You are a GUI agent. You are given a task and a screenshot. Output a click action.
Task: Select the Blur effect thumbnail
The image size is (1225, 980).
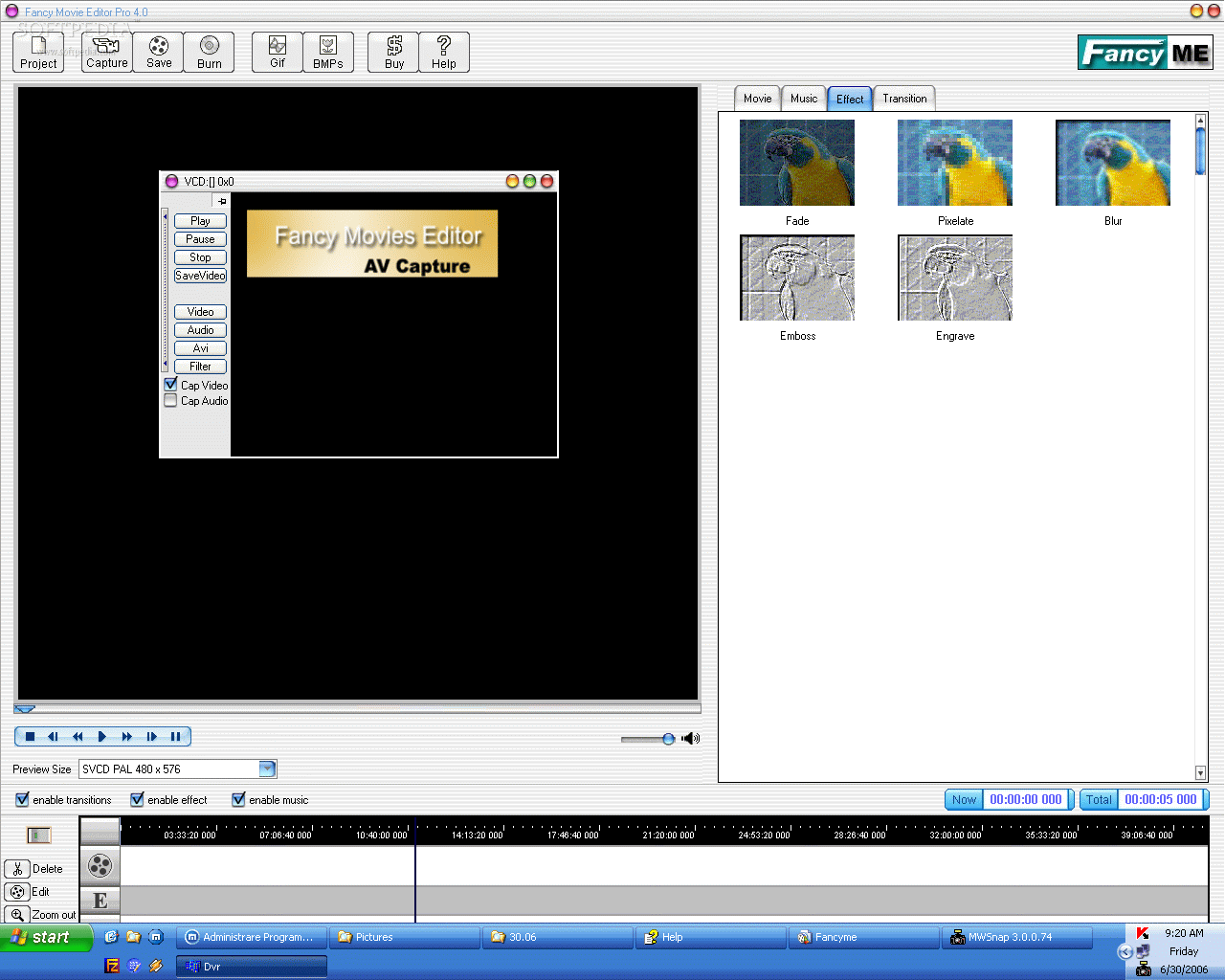click(1113, 163)
